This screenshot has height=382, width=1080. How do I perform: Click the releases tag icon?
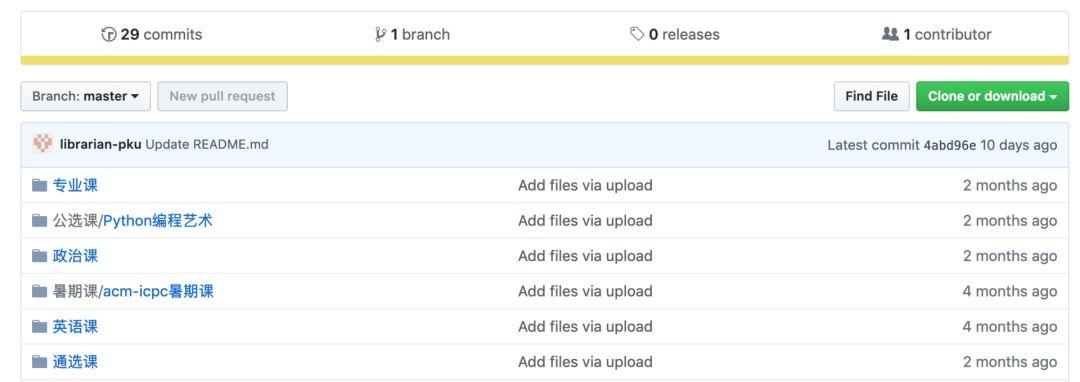pyautogui.click(x=637, y=34)
